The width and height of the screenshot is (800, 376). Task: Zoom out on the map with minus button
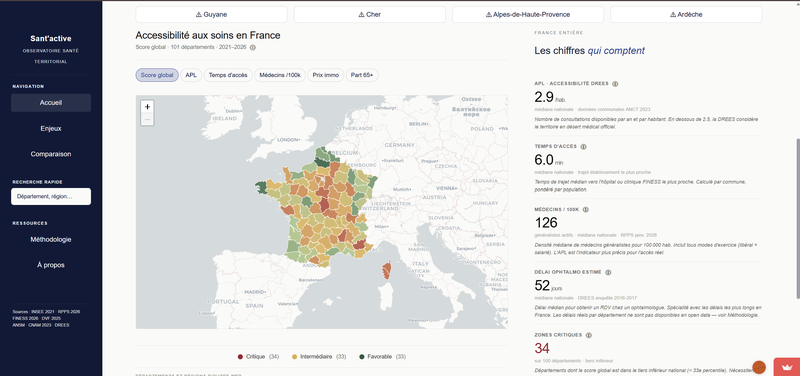point(147,119)
